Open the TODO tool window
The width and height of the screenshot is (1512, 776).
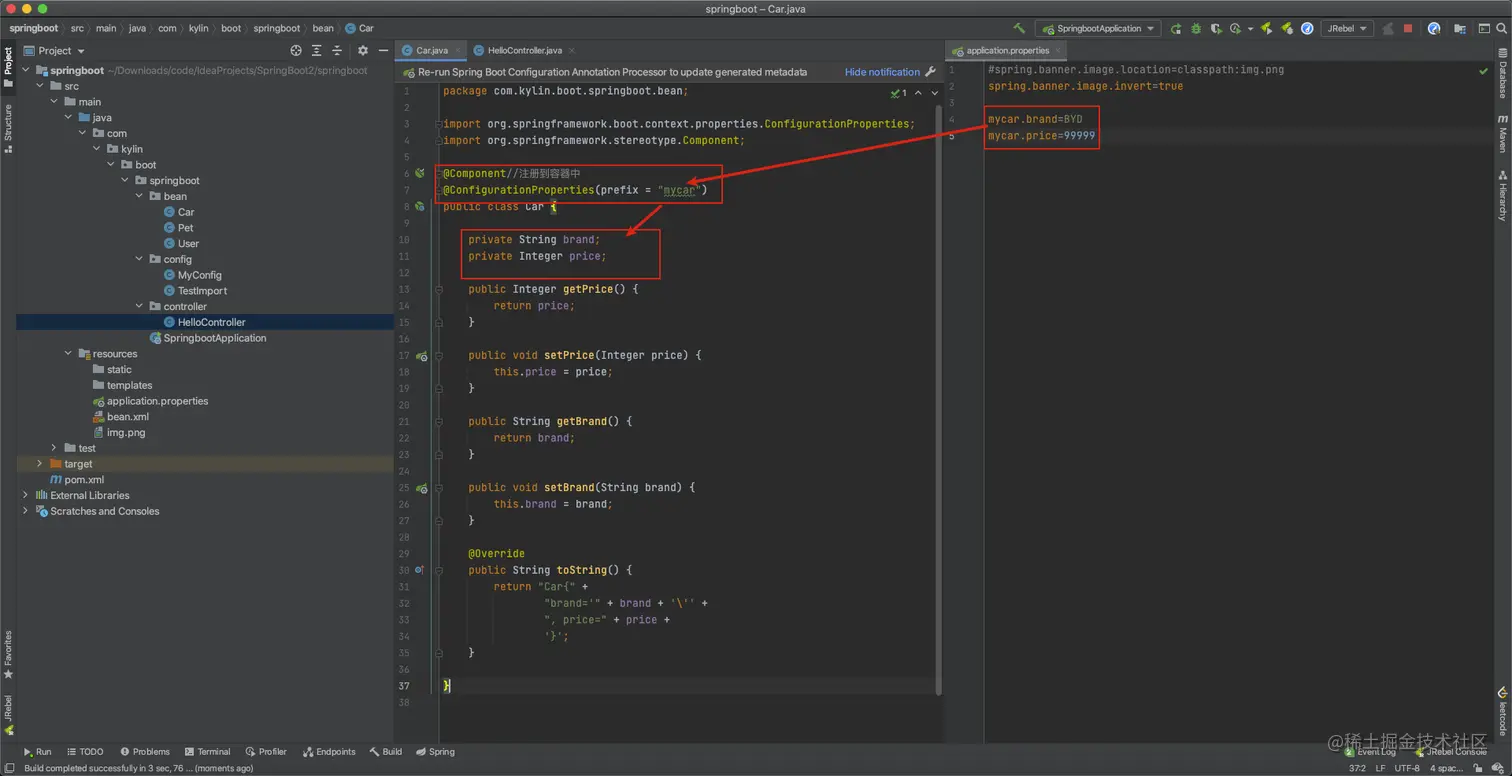[85, 752]
